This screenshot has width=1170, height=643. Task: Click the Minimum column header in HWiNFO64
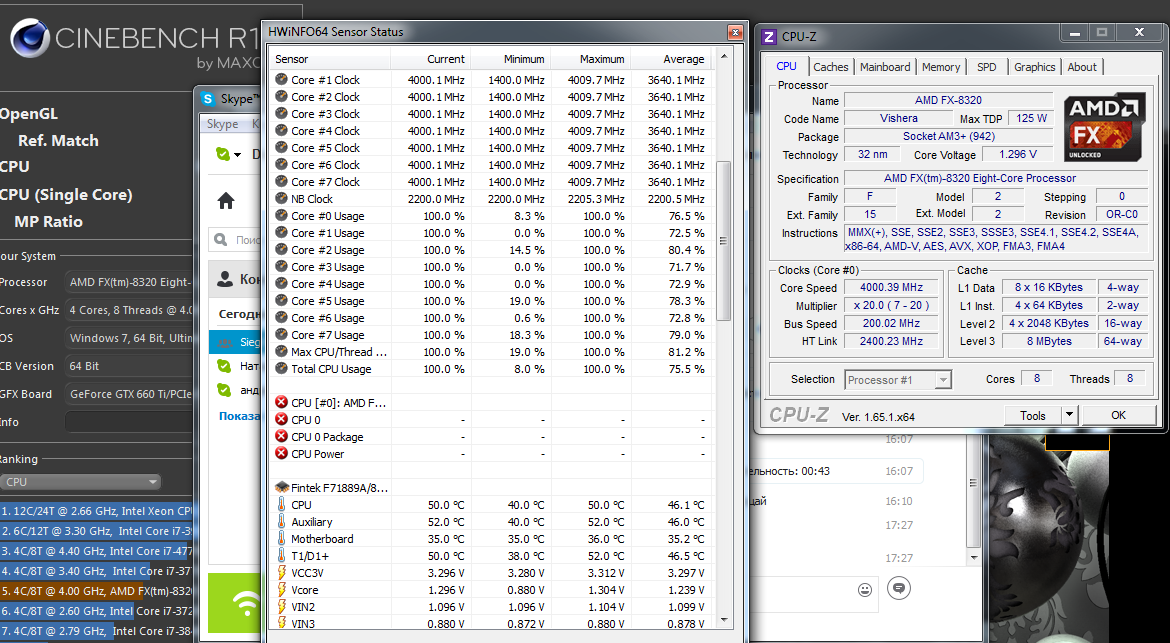(510, 59)
